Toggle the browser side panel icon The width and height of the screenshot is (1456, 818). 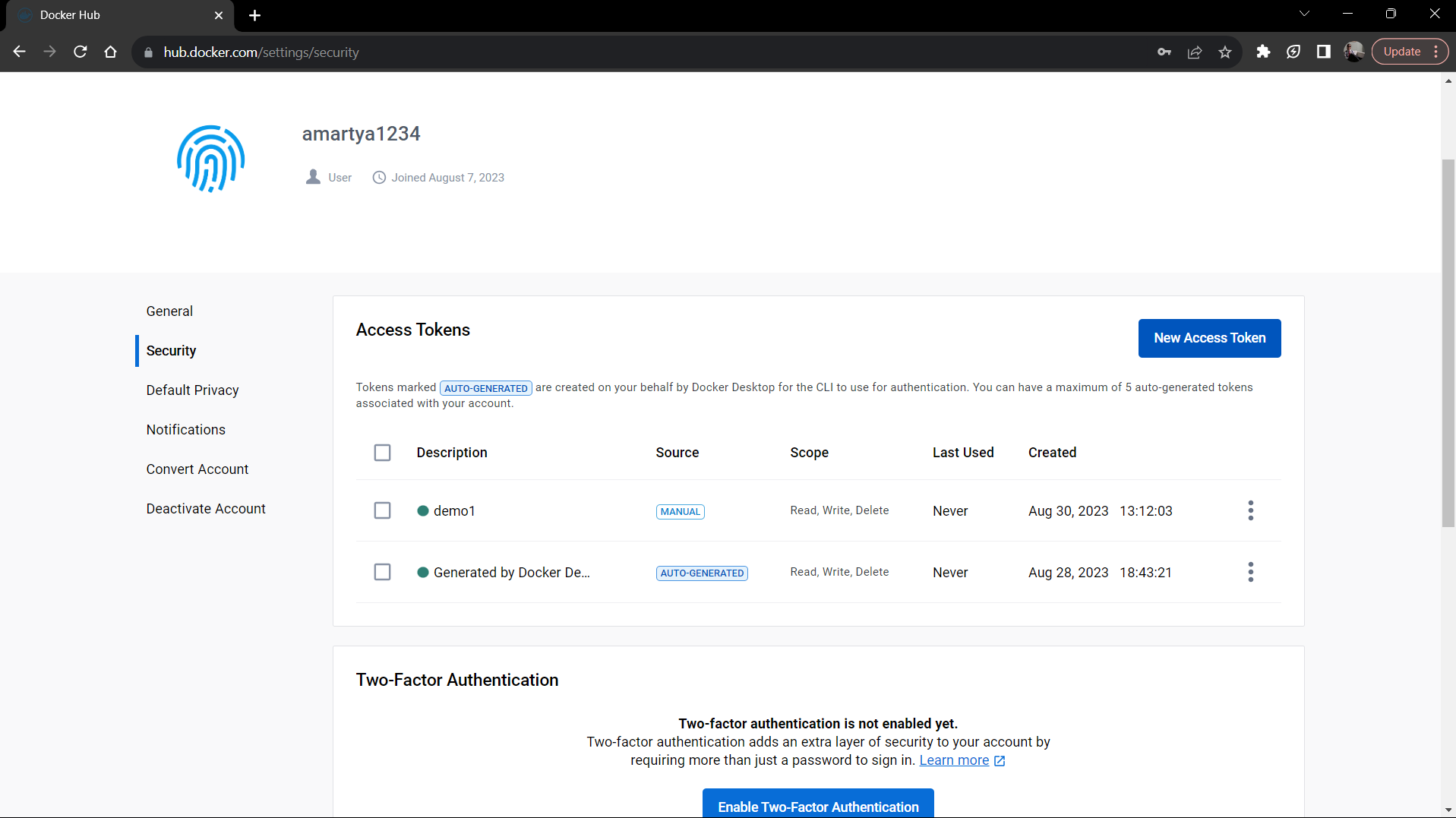[x=1324, y=52]
